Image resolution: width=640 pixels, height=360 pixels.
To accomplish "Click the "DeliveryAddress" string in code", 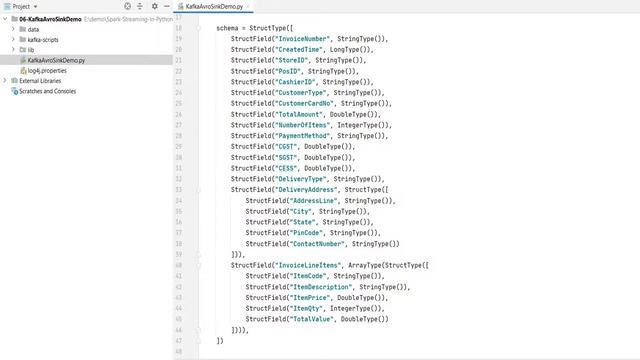I will click(x=306, y=190).
